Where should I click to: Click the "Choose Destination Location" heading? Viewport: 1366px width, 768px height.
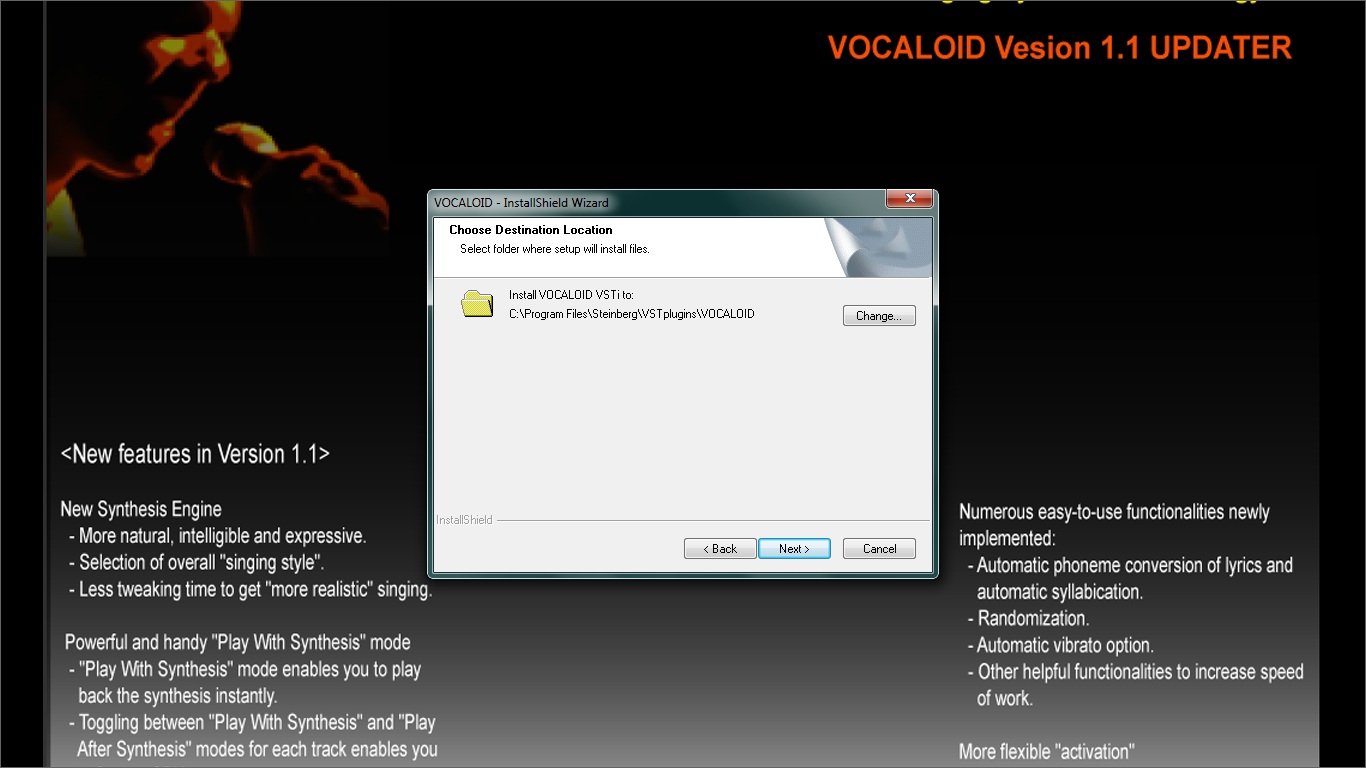point(530,230)
